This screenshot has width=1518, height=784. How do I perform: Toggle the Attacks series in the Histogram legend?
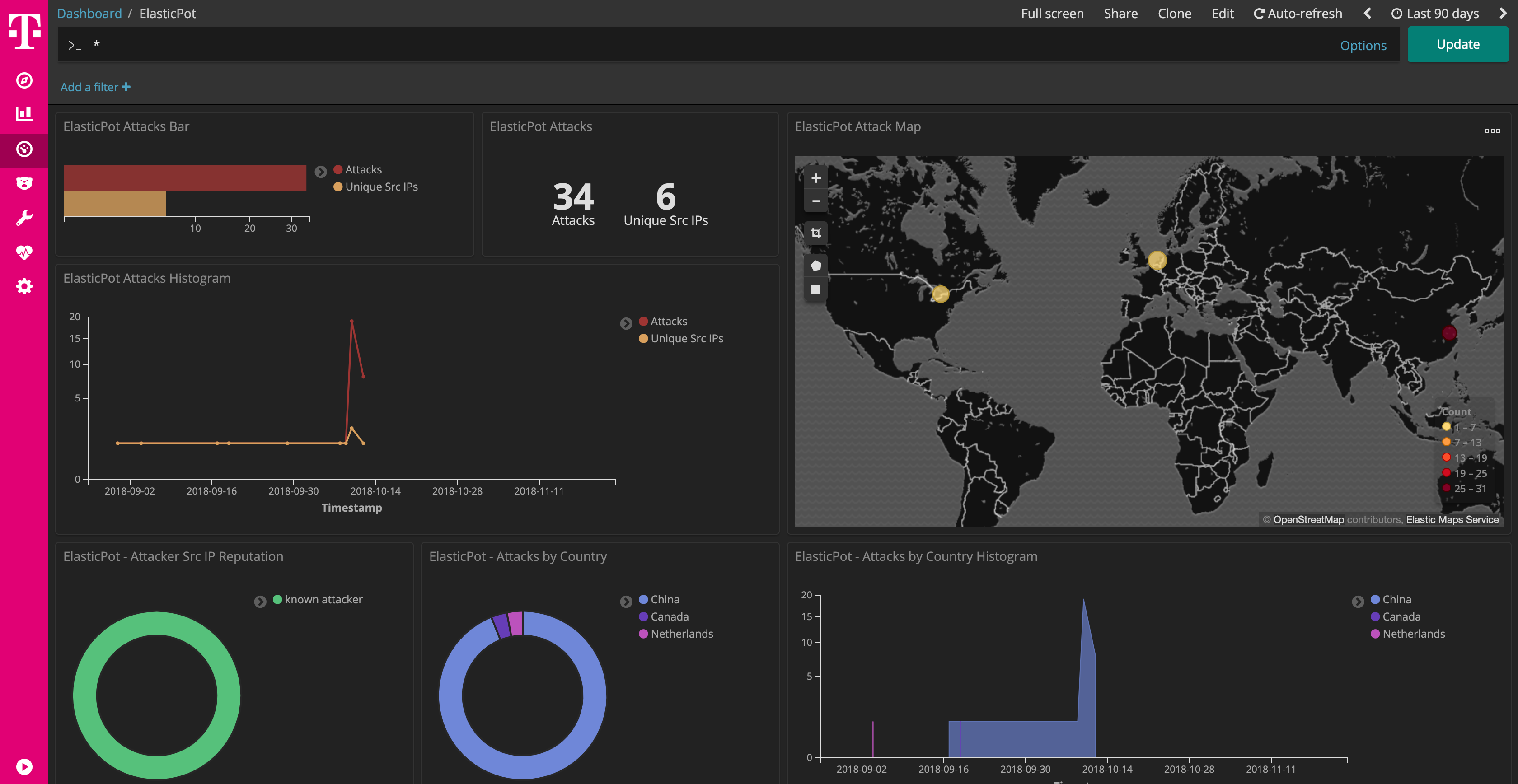pyautogui.click(x=668, y=321)
